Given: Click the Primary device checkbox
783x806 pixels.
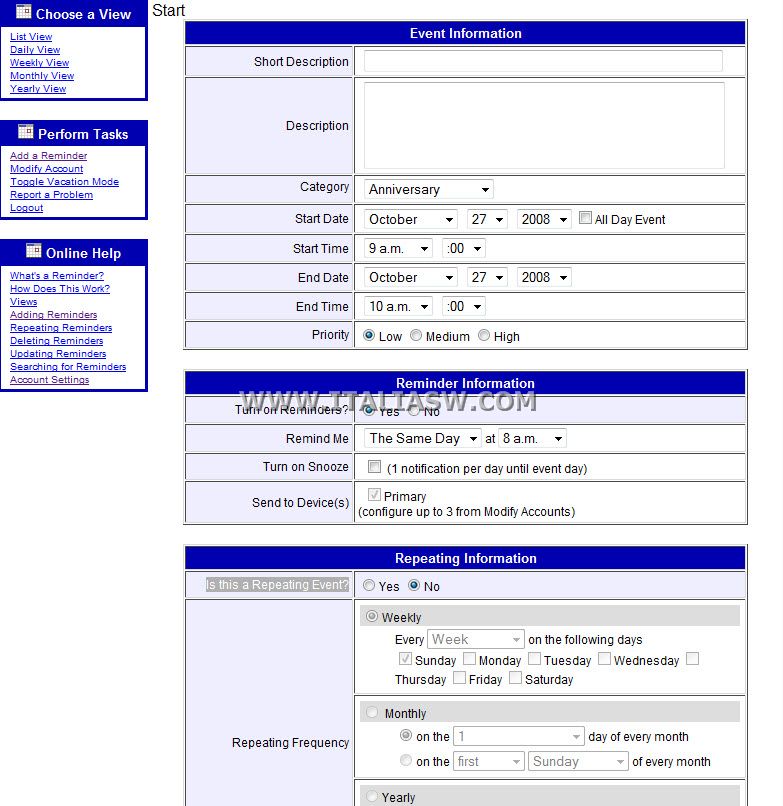Looking at the screenshot, I should (x=374, y=494).
